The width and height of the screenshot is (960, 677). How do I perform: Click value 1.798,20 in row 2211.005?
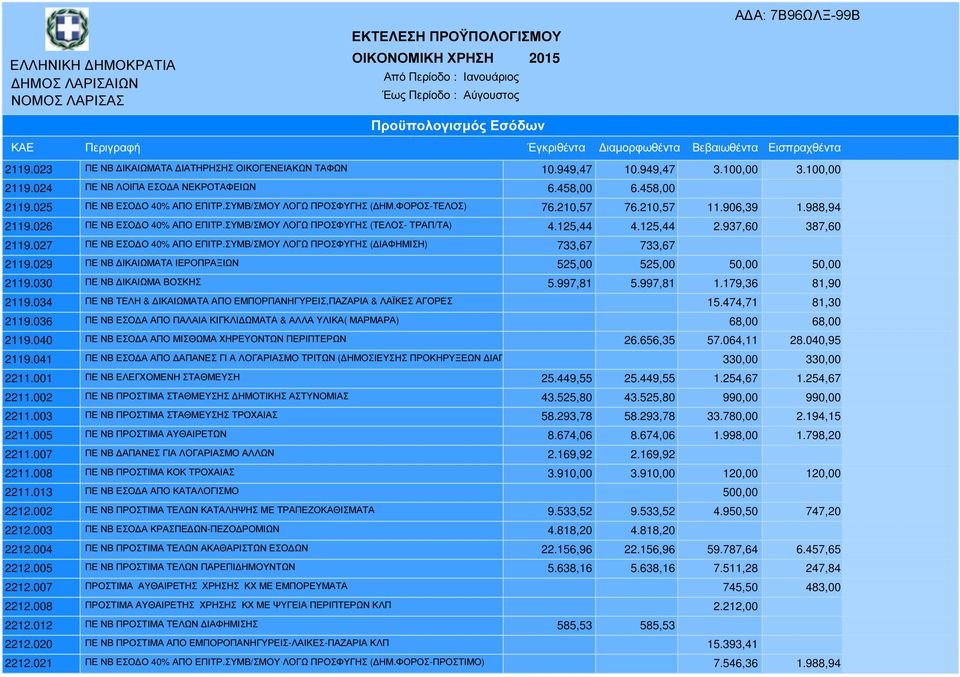click(818, 436)
